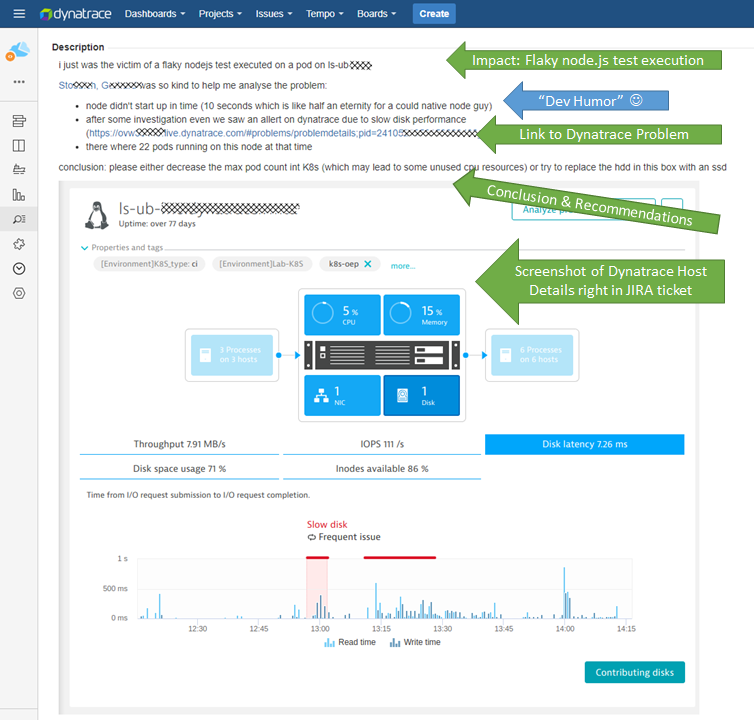Select the 1 Disk tile
Viewport: 754px width, 720px height.
pyautogui.click(x=421, y=395)
